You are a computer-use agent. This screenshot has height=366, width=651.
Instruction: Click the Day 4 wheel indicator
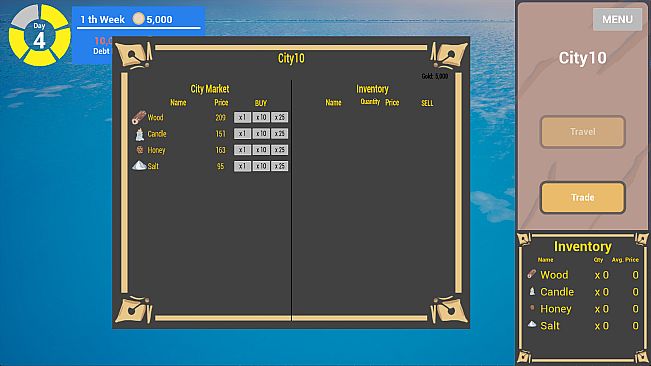39,35
